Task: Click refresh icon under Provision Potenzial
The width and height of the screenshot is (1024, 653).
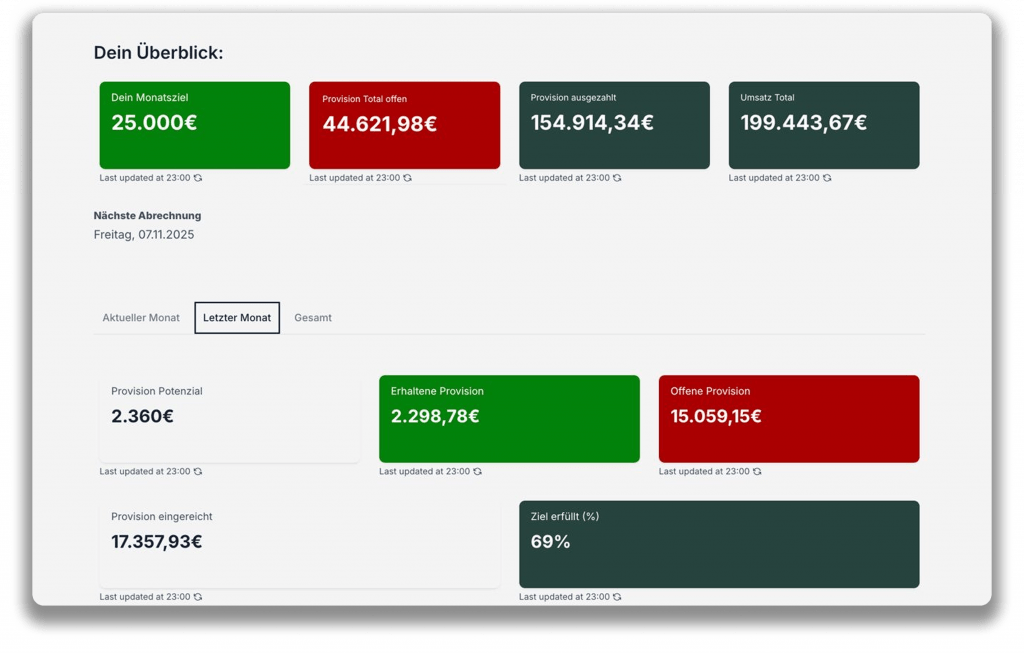Action: coord(198,472)
